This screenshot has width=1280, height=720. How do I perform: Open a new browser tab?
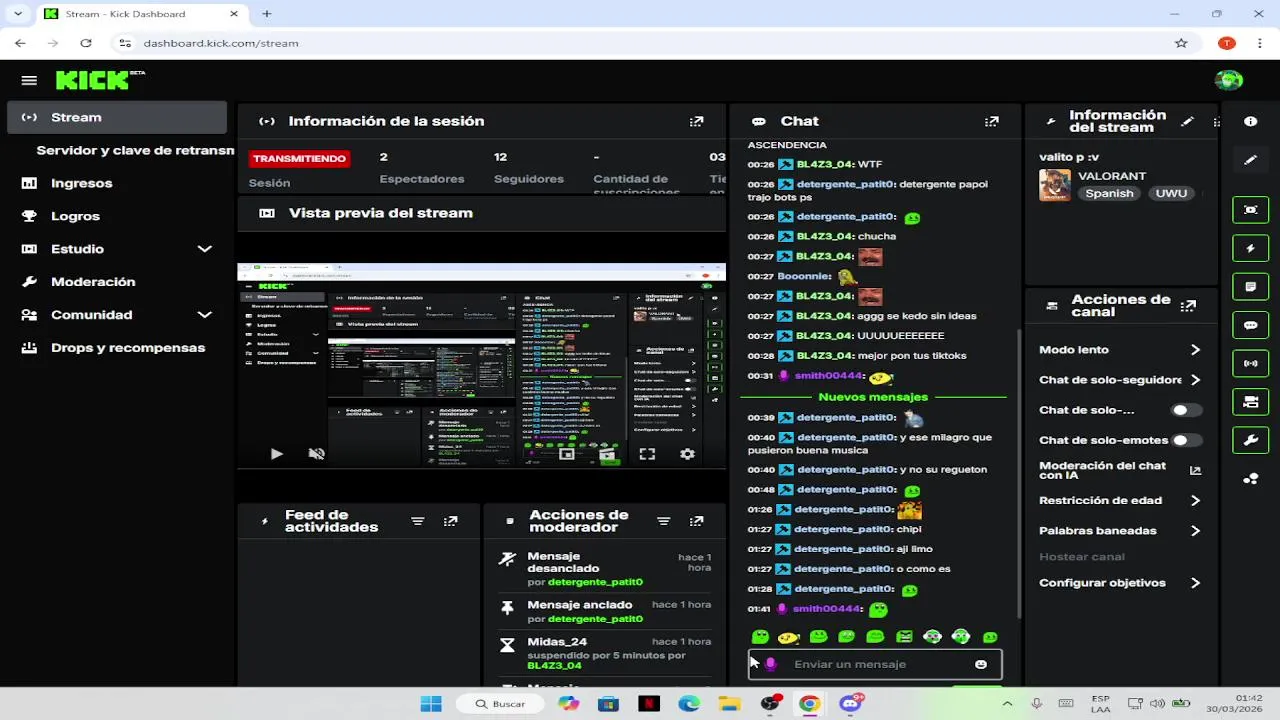coord(267,14)
